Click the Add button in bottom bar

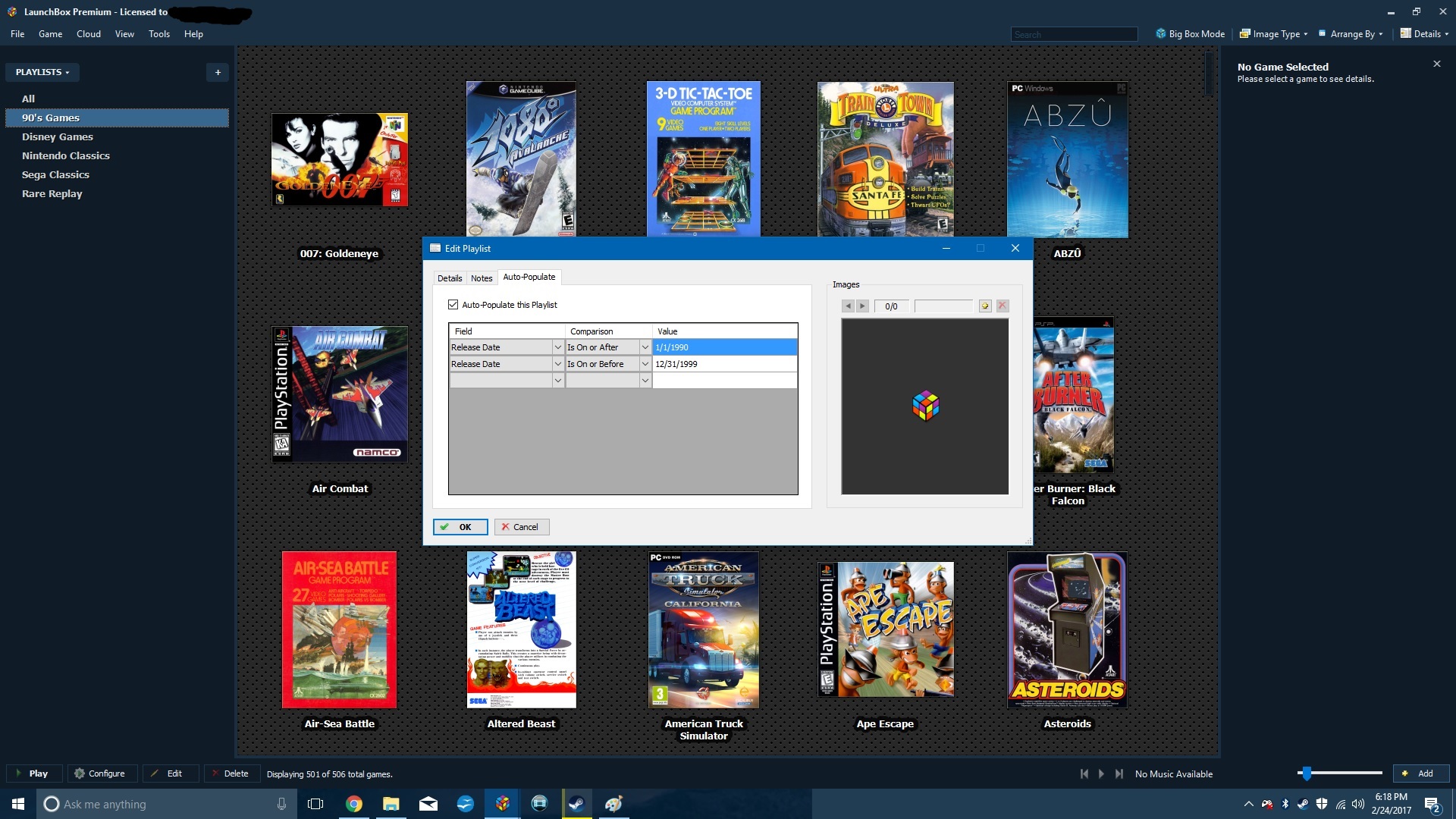(x=1421, y=773)
